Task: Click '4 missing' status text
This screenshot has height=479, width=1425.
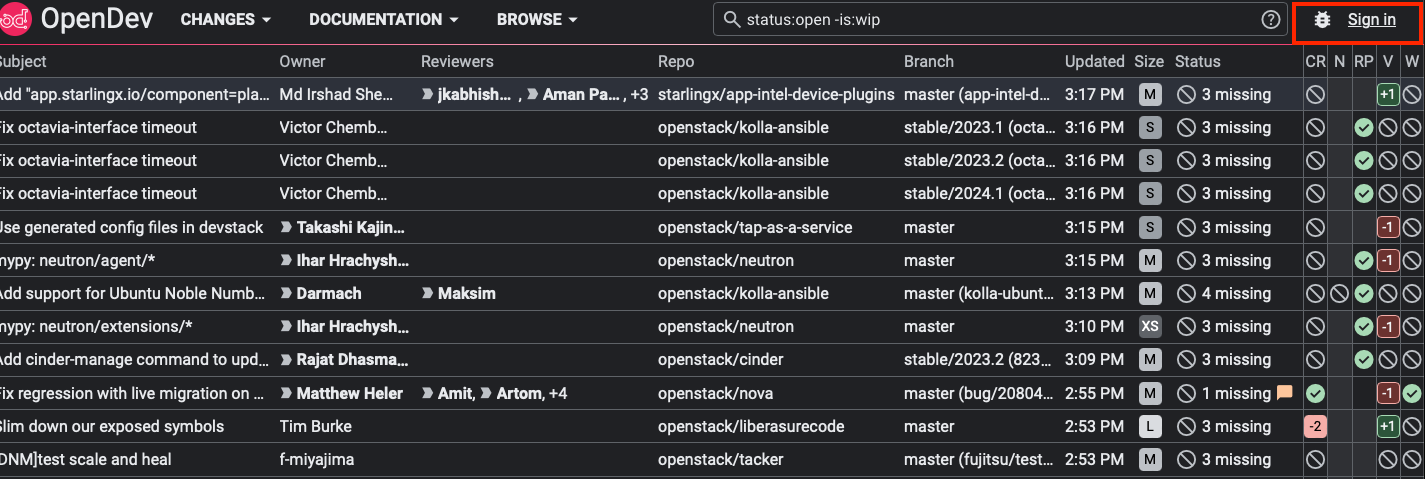Action: [x=1236, y=294]
